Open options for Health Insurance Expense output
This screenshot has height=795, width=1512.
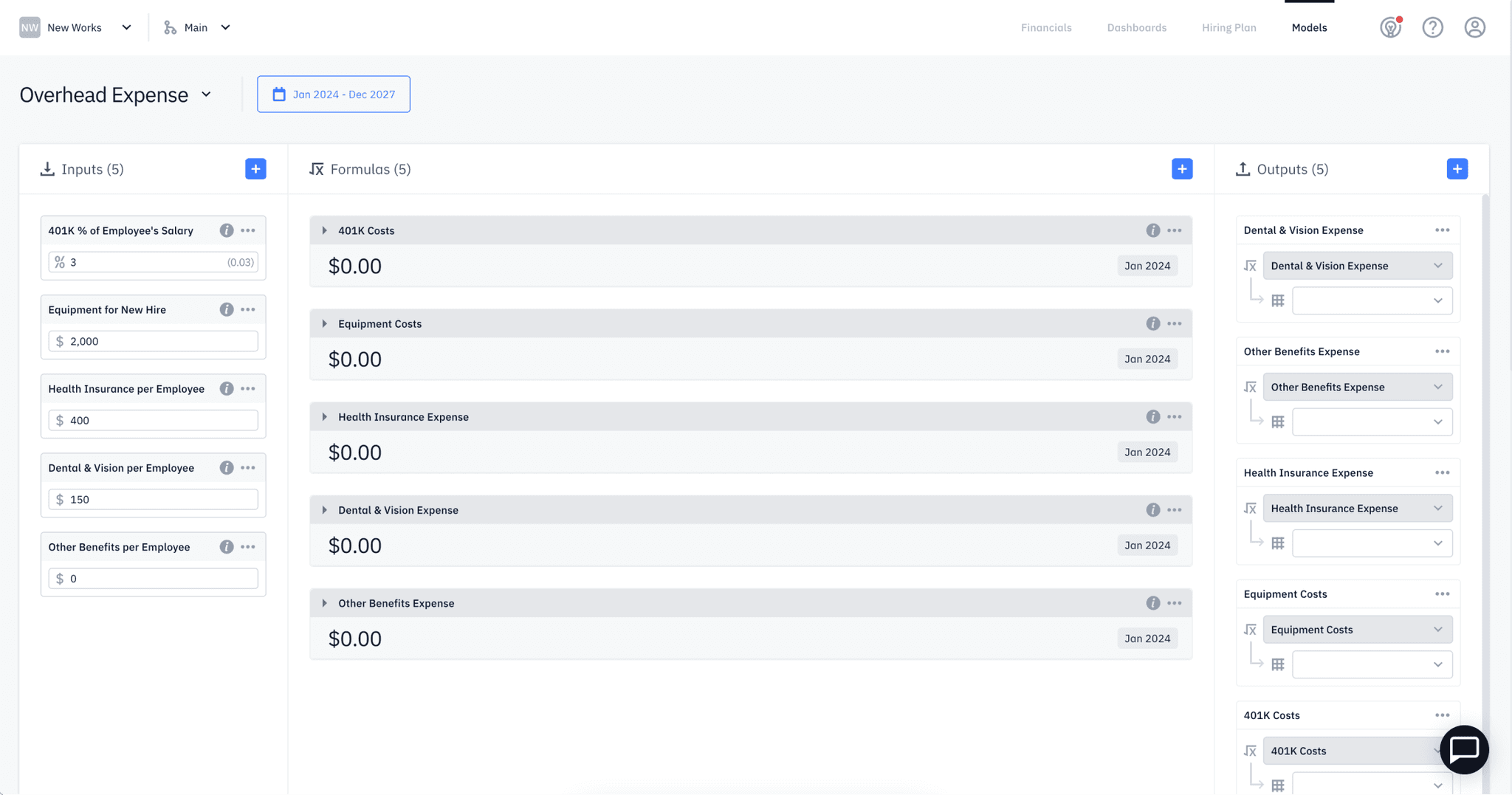coord(1443,472)
